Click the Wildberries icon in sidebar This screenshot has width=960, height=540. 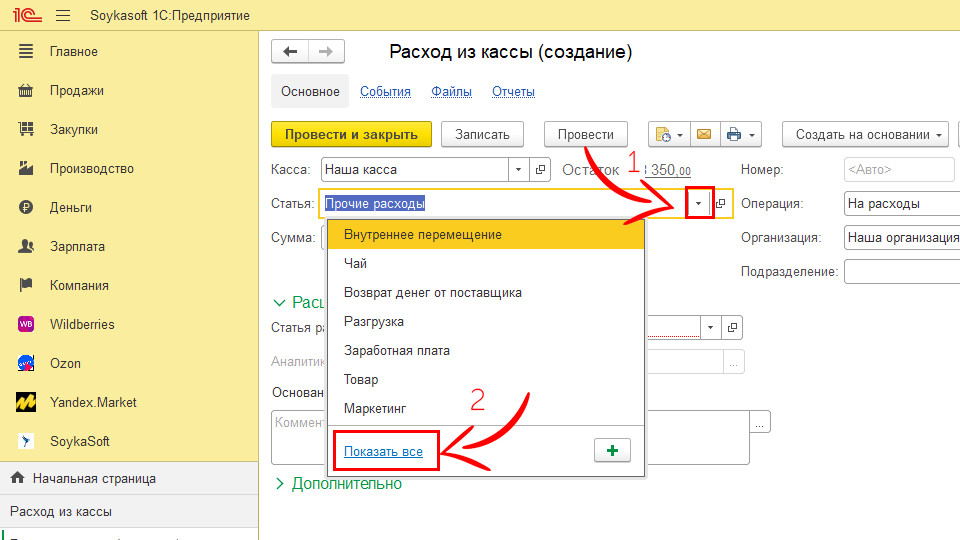coord(27,324)
